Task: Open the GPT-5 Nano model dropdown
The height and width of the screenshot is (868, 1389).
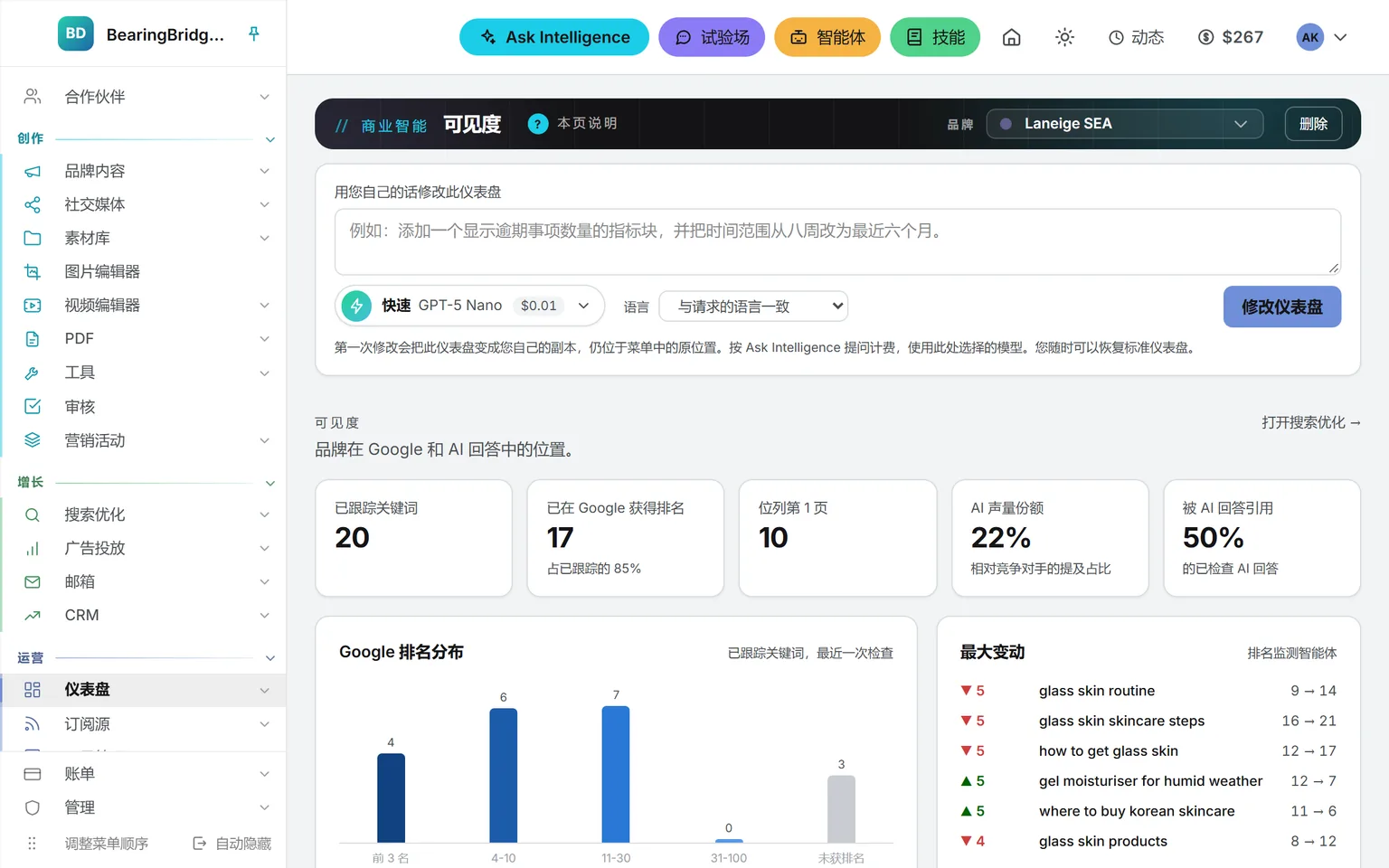Action: click(x=469, y=306)
